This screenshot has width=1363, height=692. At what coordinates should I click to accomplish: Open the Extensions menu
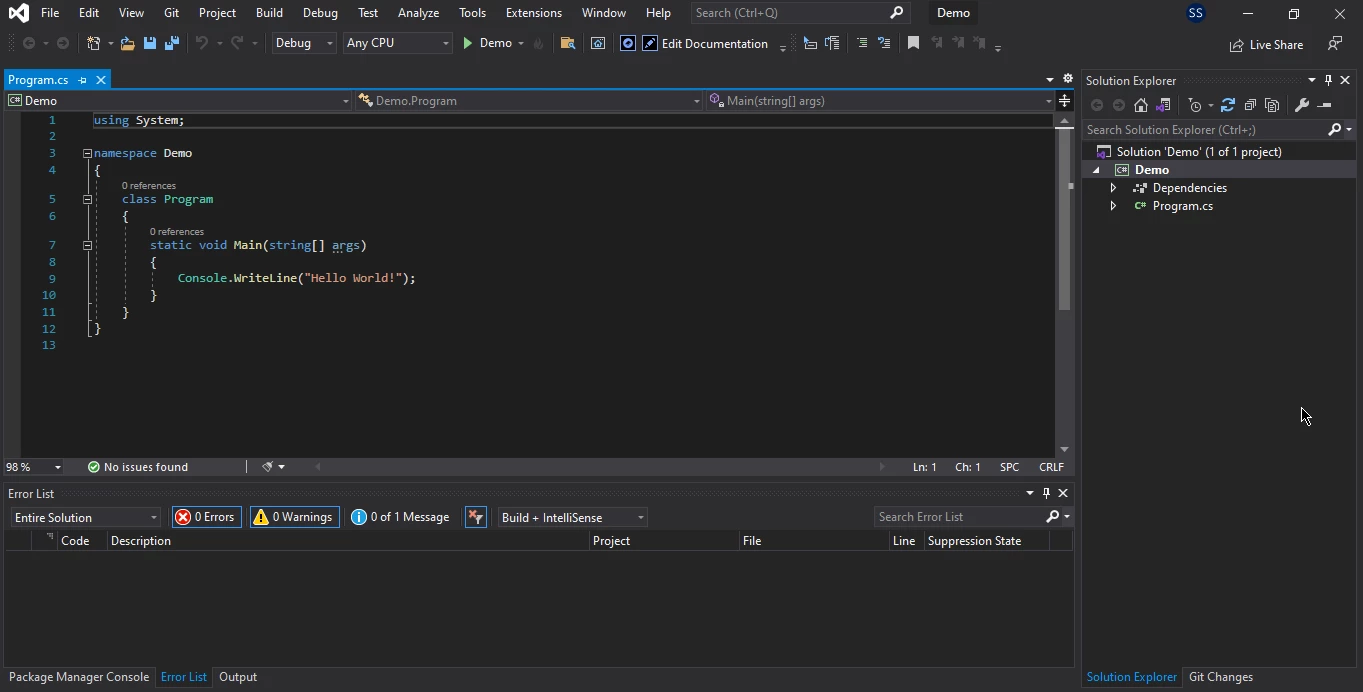(533, 13)
